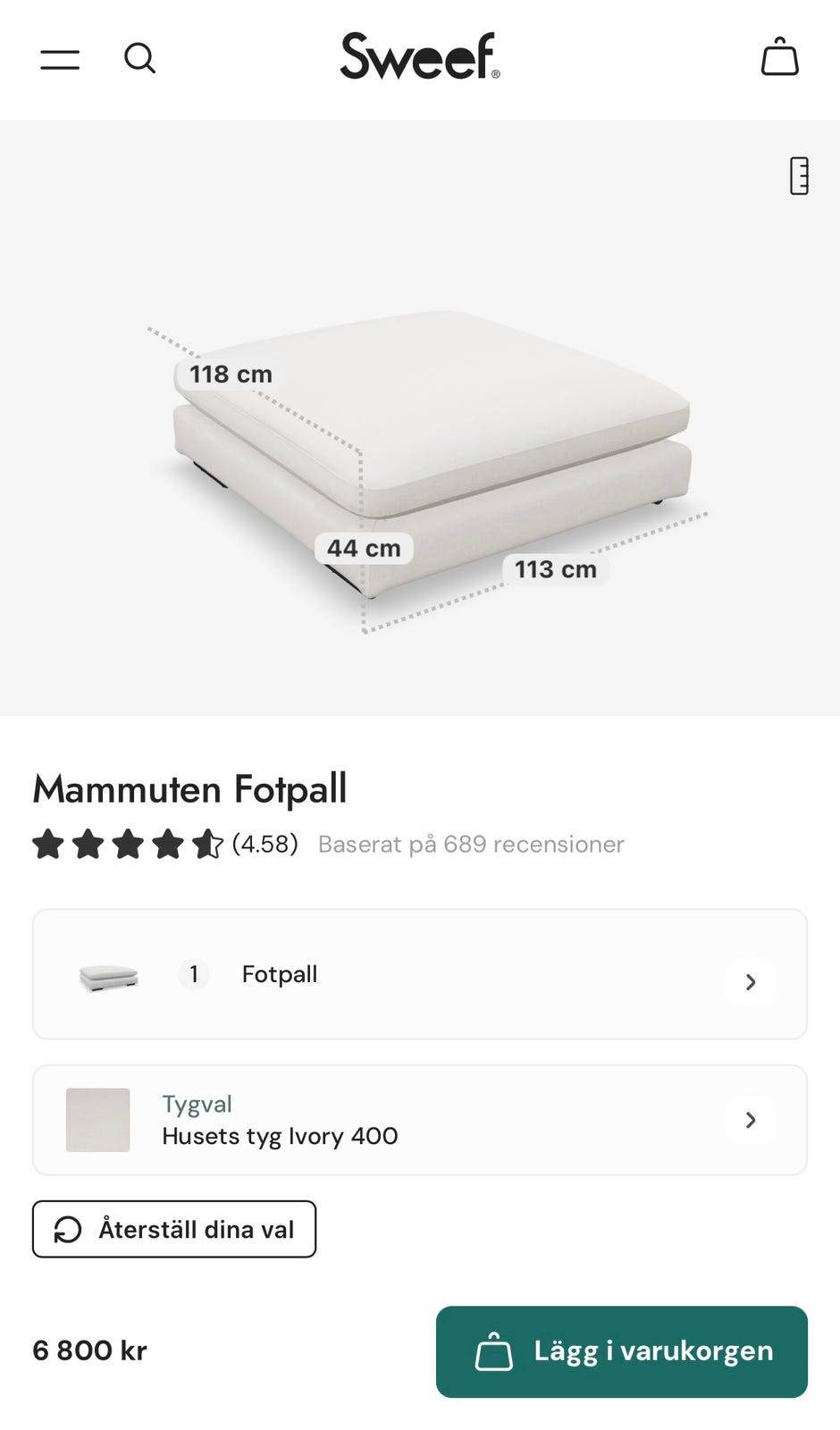
Task: Open the search icon
Action: tap(139, 59)
